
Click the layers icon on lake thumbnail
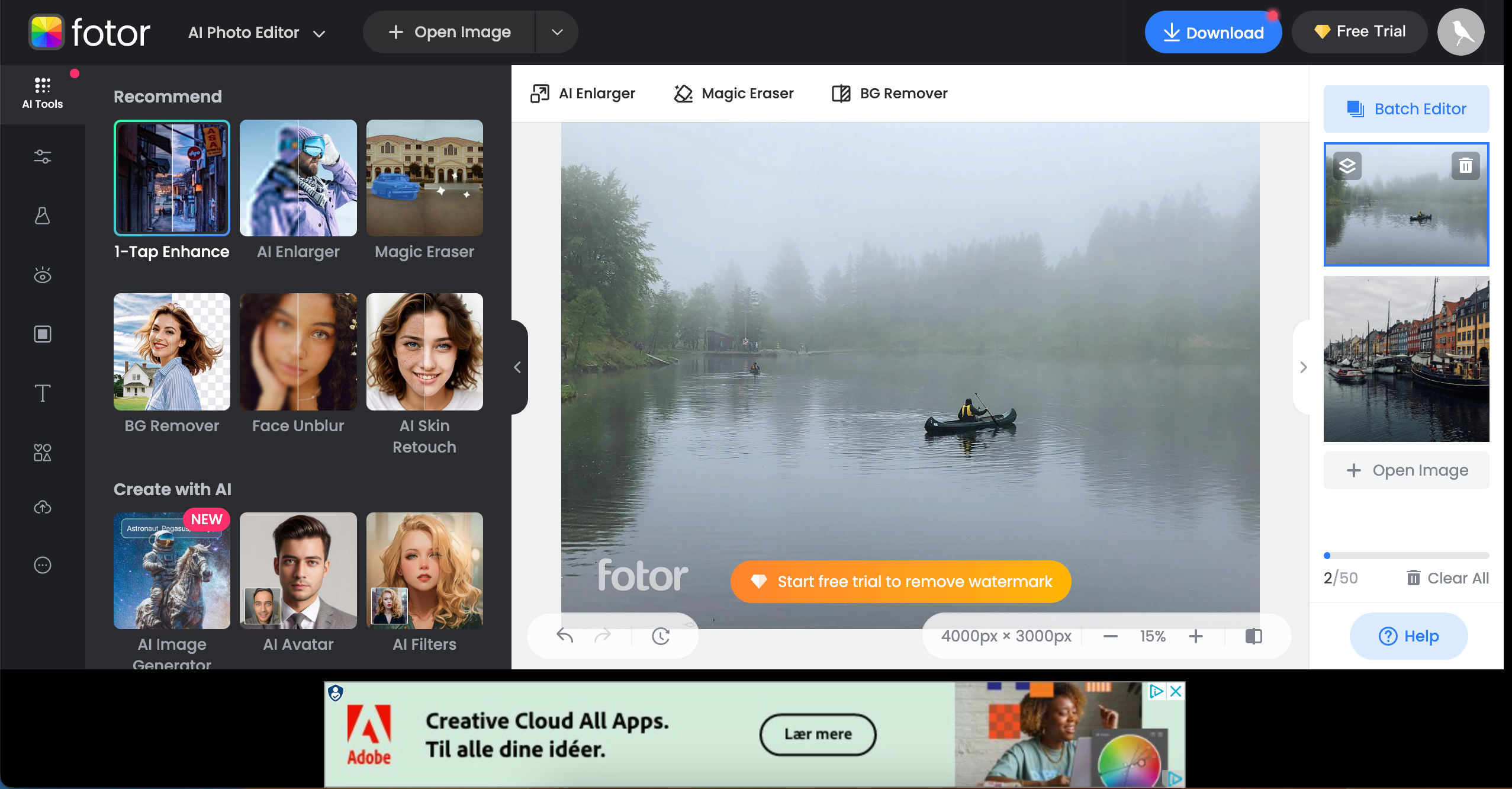1347,166
